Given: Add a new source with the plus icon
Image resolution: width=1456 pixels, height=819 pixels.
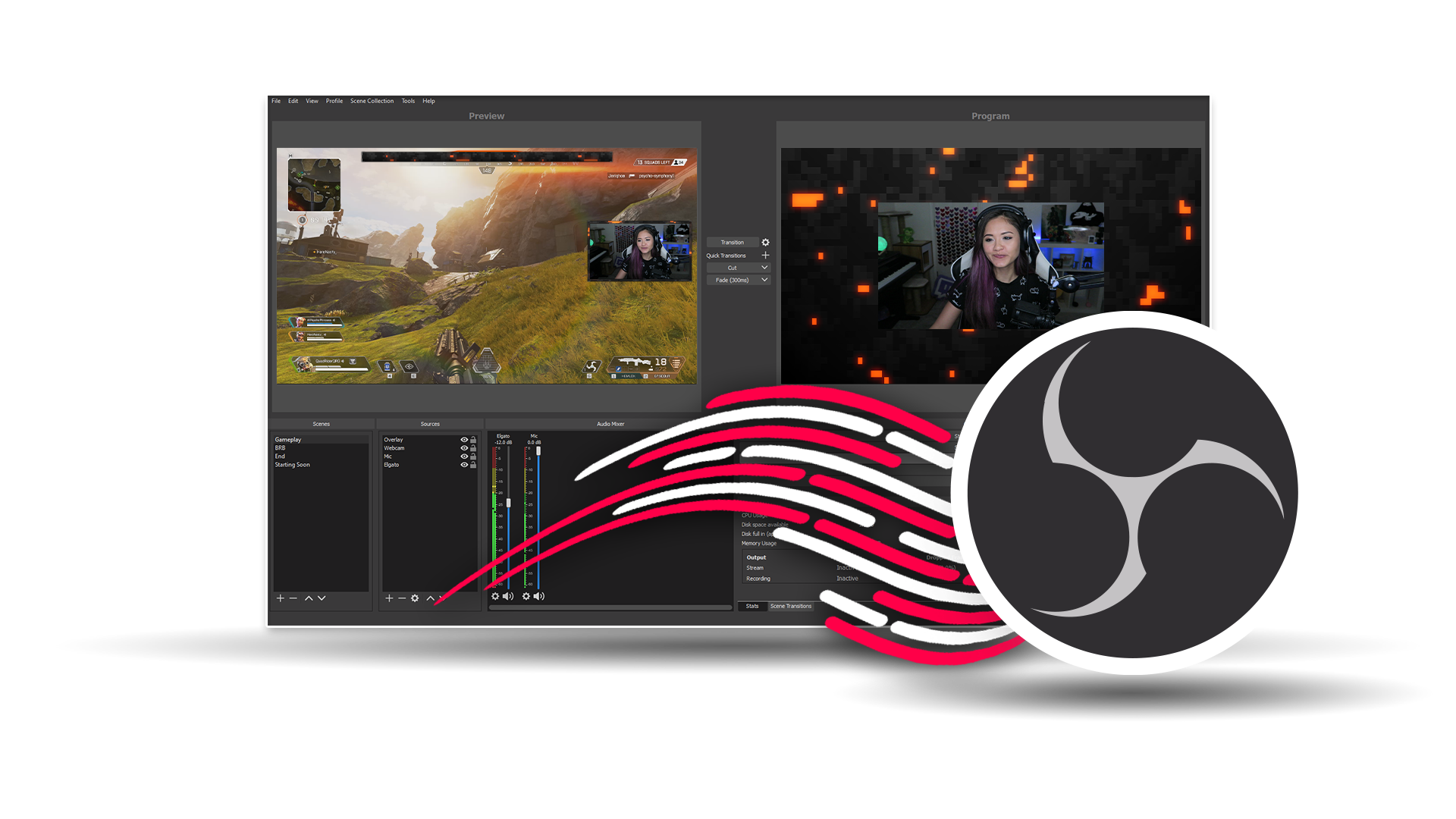Looking at the screenshot, I should tap(389, 598).
